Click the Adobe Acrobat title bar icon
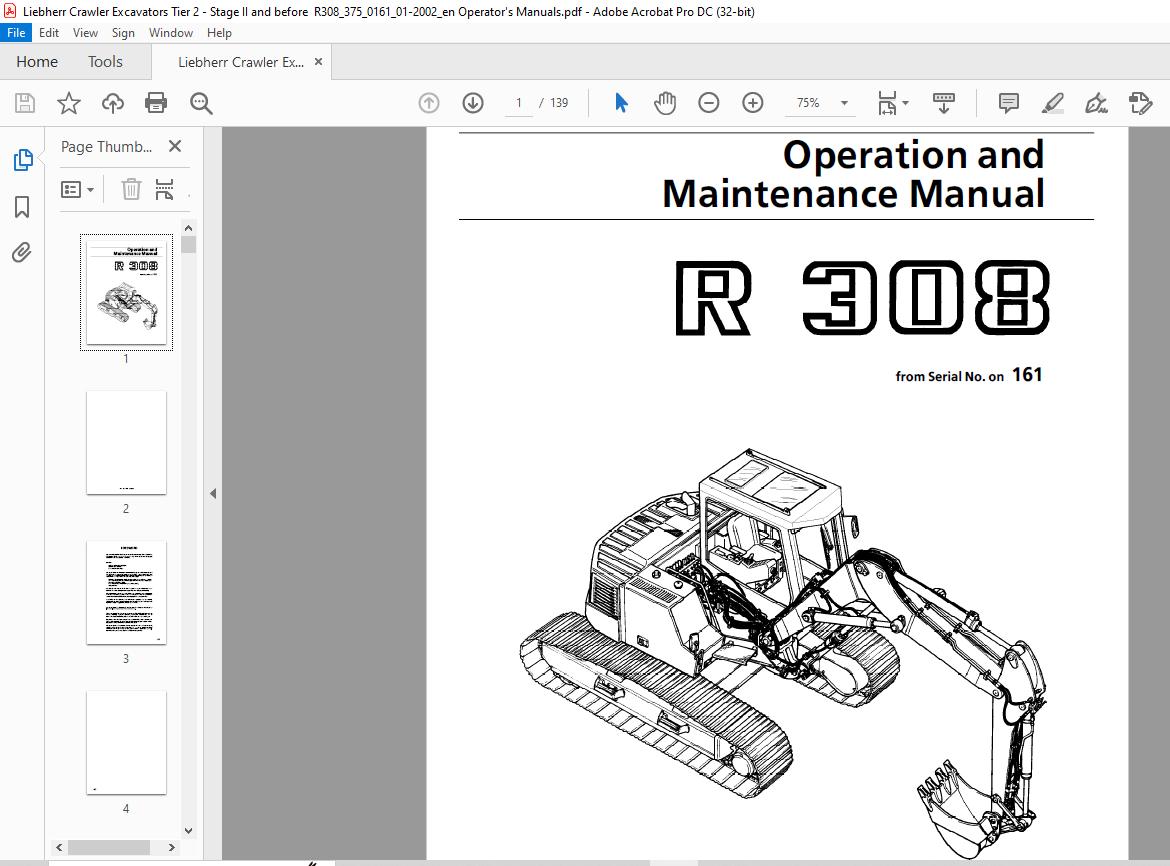 (x=10, y=11)
